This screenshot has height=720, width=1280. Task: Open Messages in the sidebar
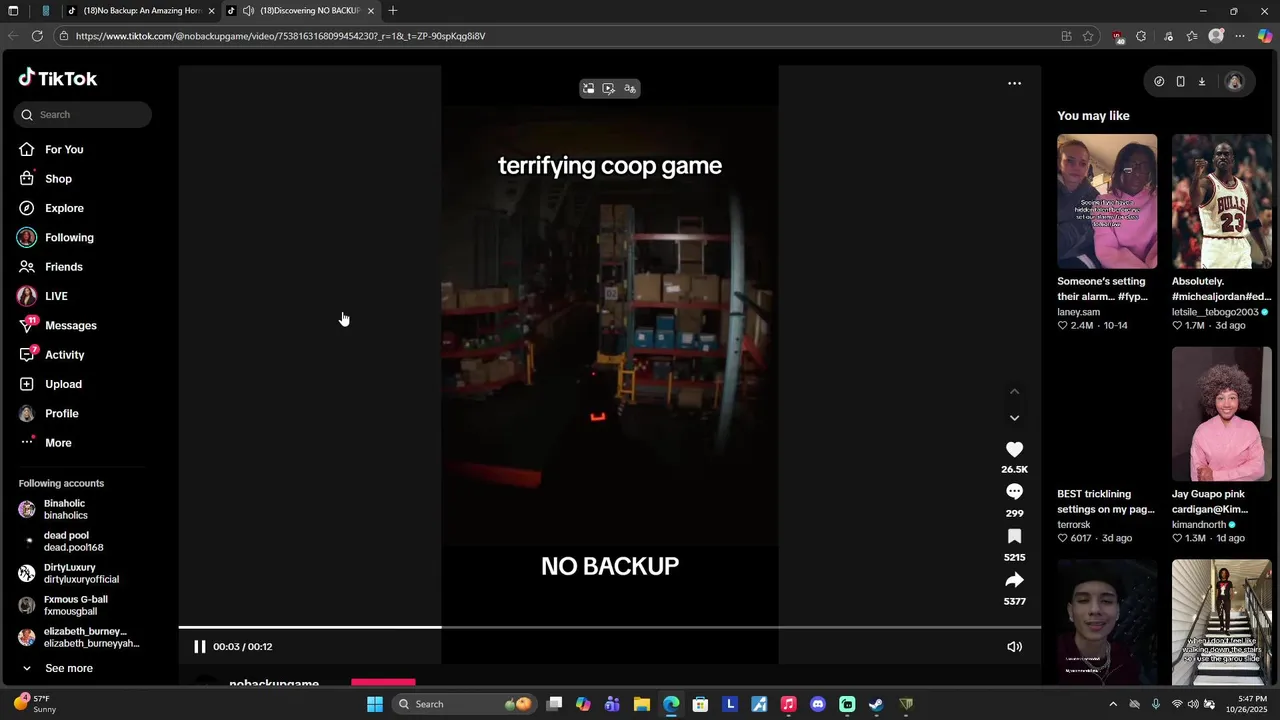tap(58, 326)
